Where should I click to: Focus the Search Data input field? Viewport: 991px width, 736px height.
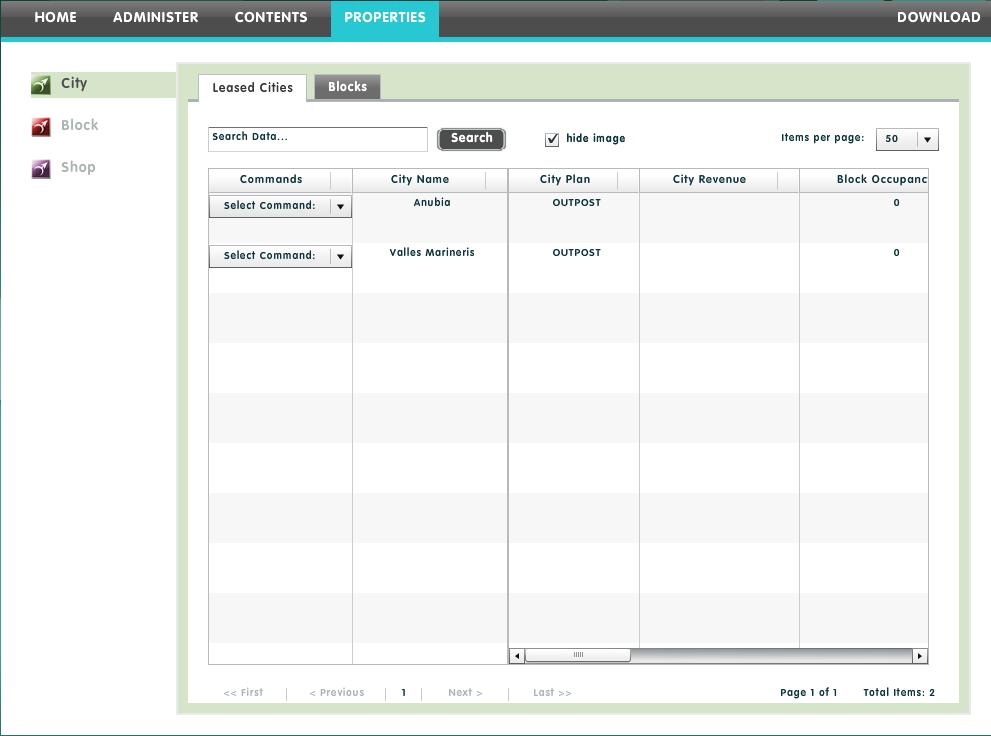click(318, 139)
